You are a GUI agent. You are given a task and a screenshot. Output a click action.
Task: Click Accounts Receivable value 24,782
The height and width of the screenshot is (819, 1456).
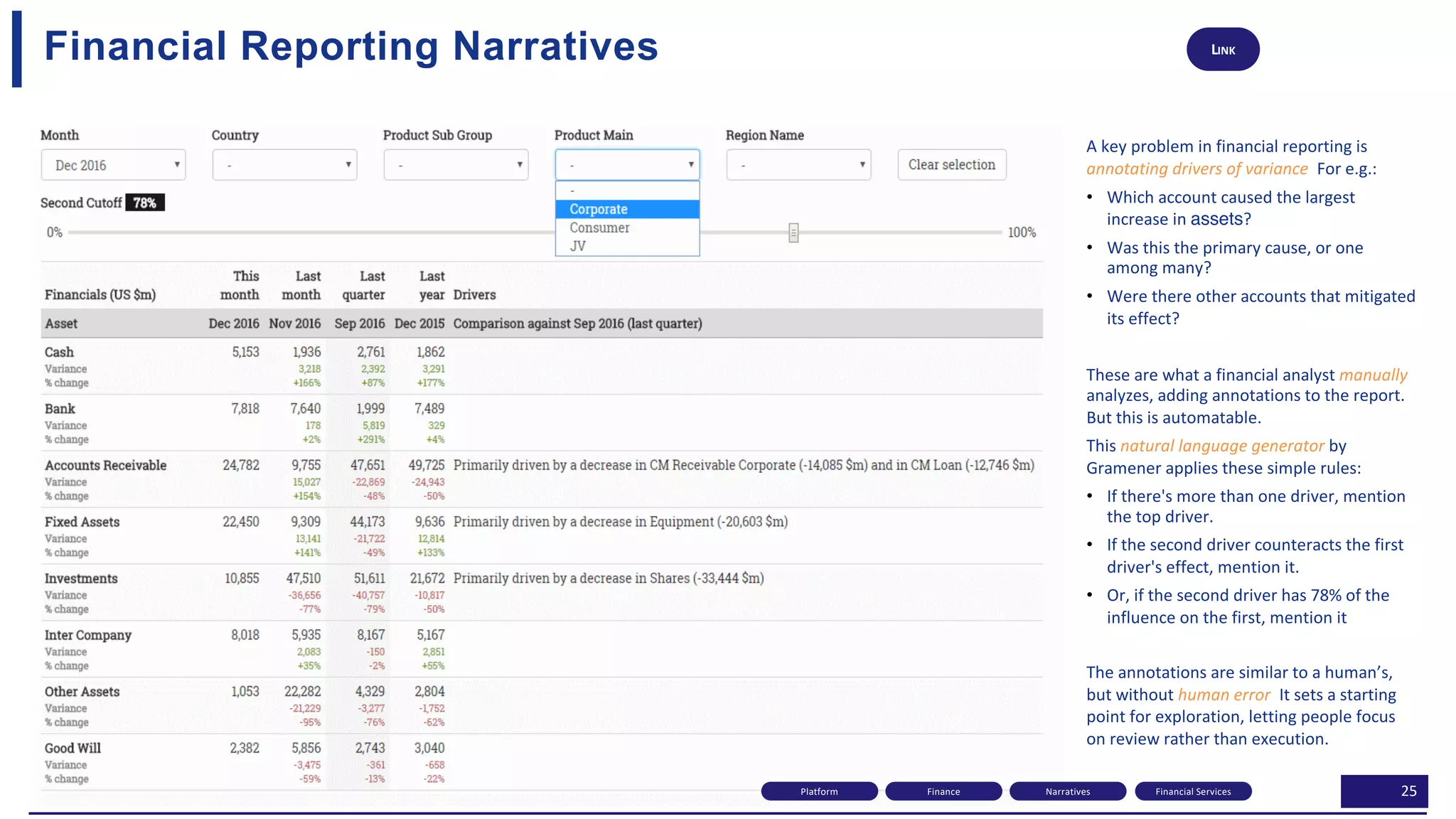241,465
